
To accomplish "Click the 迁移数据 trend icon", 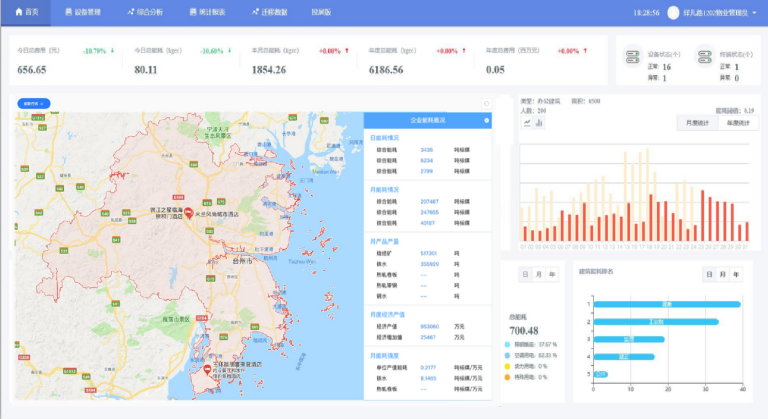I will click(255, 12).
